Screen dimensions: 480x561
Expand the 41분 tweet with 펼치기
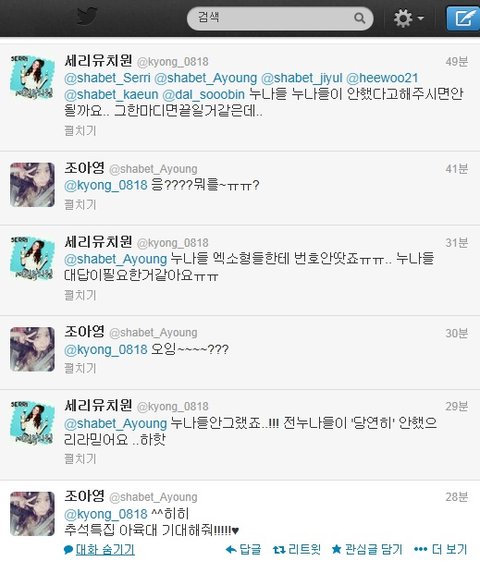(x=80, y=205)
